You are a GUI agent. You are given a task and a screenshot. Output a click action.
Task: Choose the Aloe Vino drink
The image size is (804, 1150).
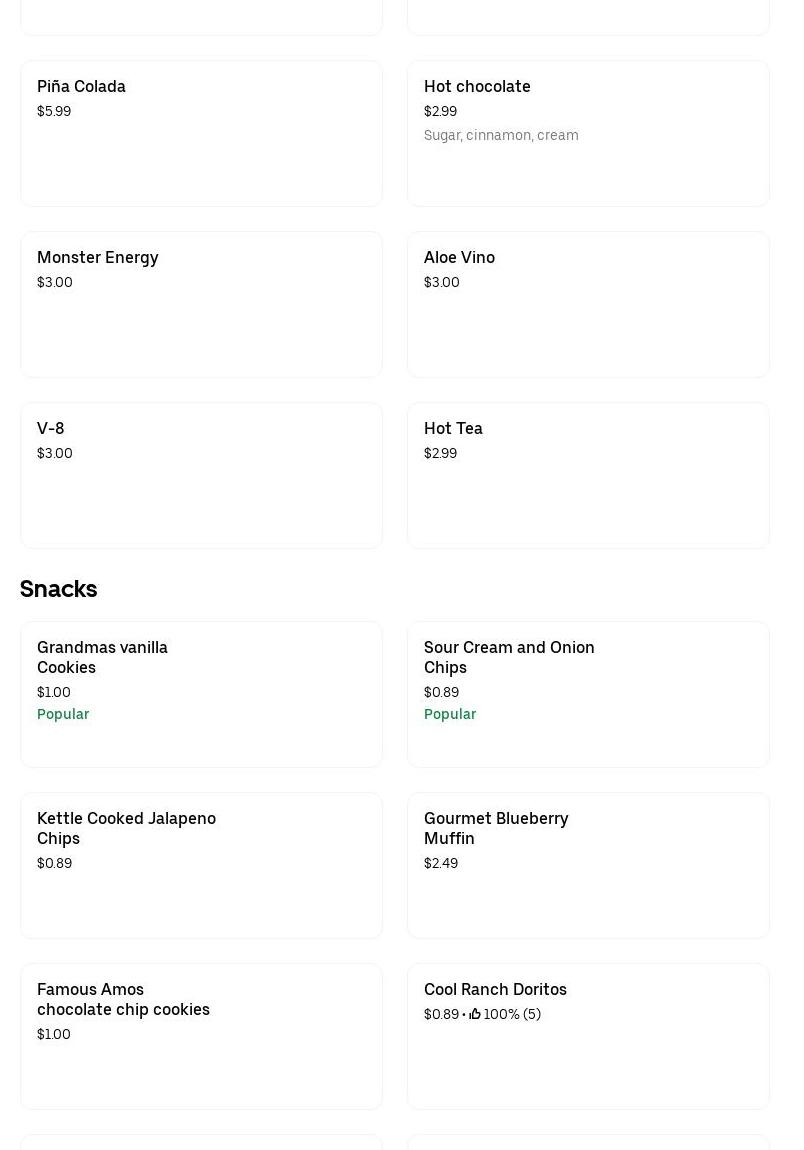pos(588,304)
